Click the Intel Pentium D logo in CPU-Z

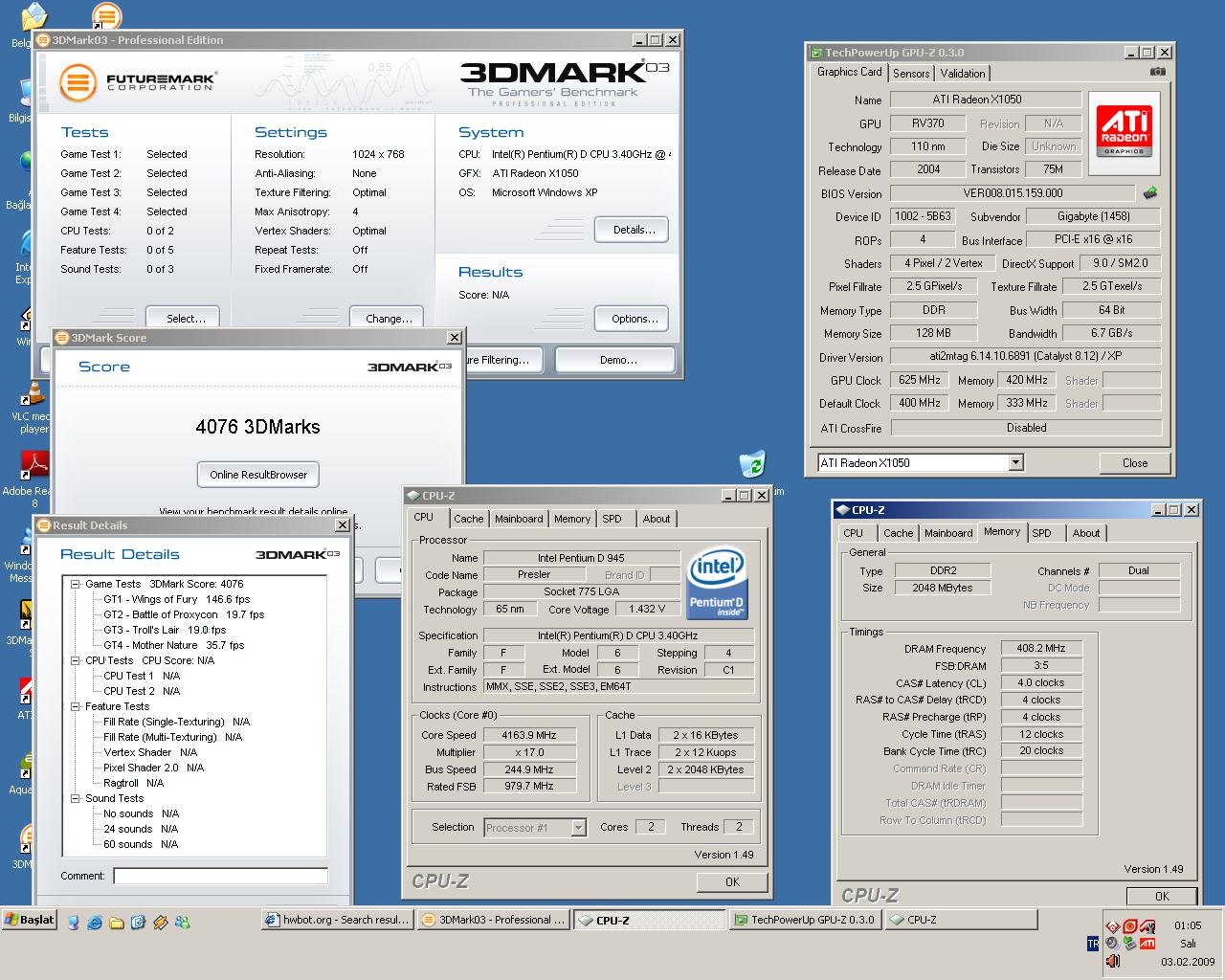click(x=717, y=583)
